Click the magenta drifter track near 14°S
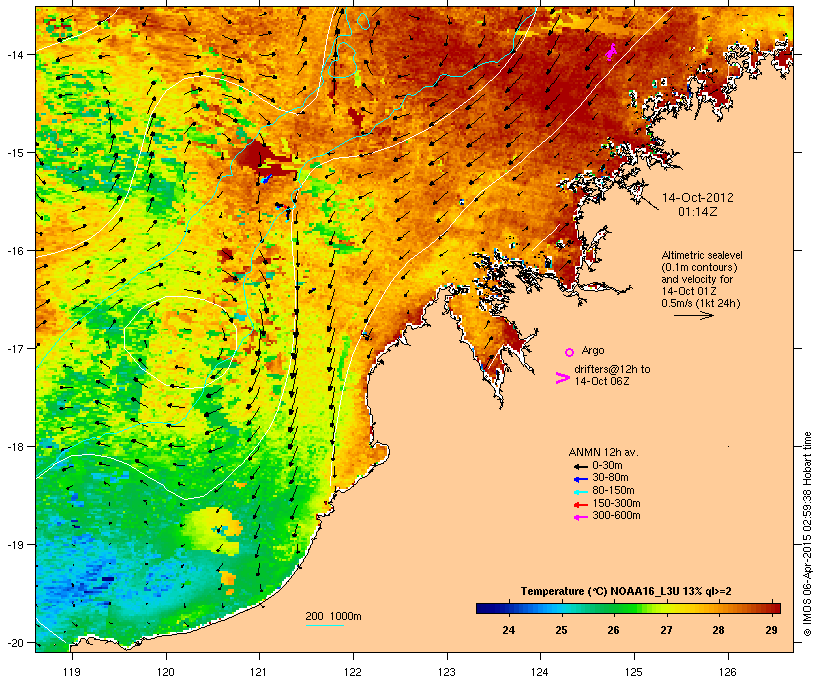 tap(611, 52)
